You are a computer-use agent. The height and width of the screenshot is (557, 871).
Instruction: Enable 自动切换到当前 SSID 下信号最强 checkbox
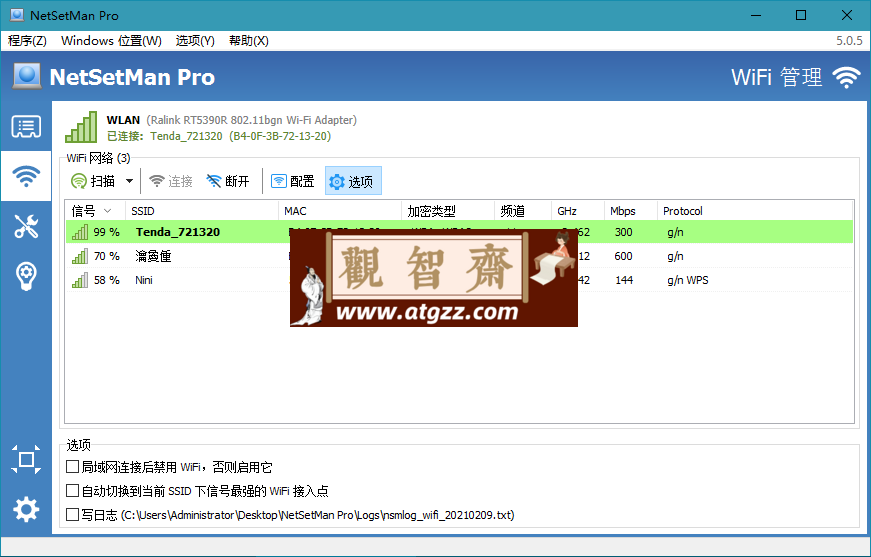pyautogui.click(x=72, y=490)
